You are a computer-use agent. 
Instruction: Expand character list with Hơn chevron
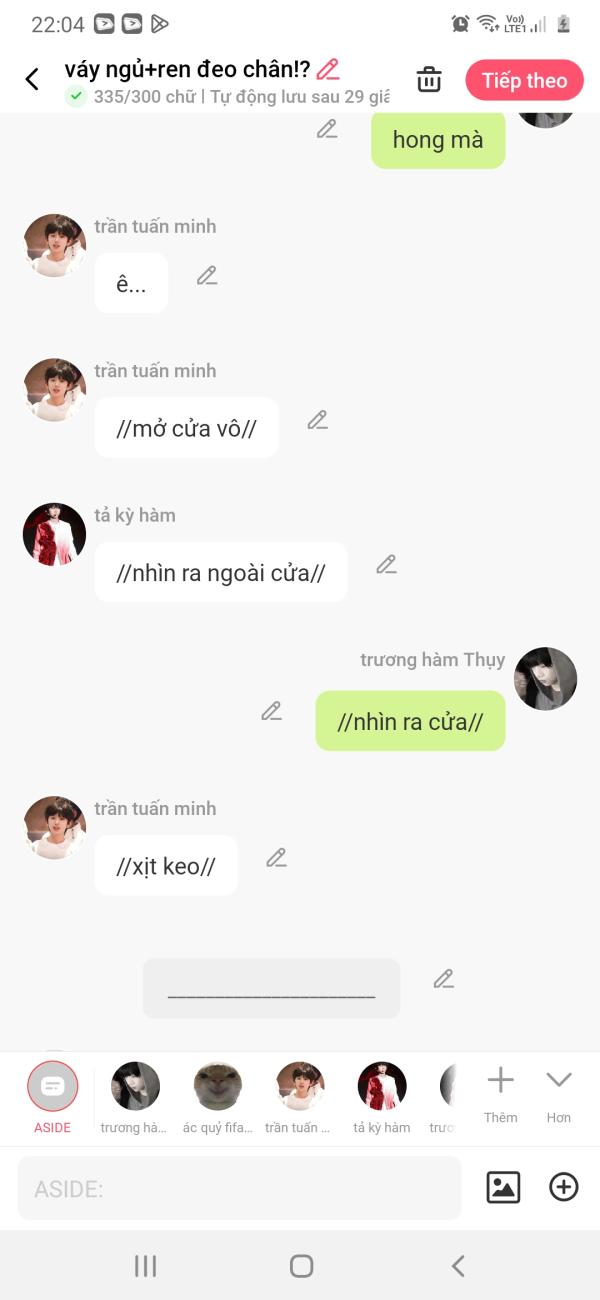coord(559,1094)
